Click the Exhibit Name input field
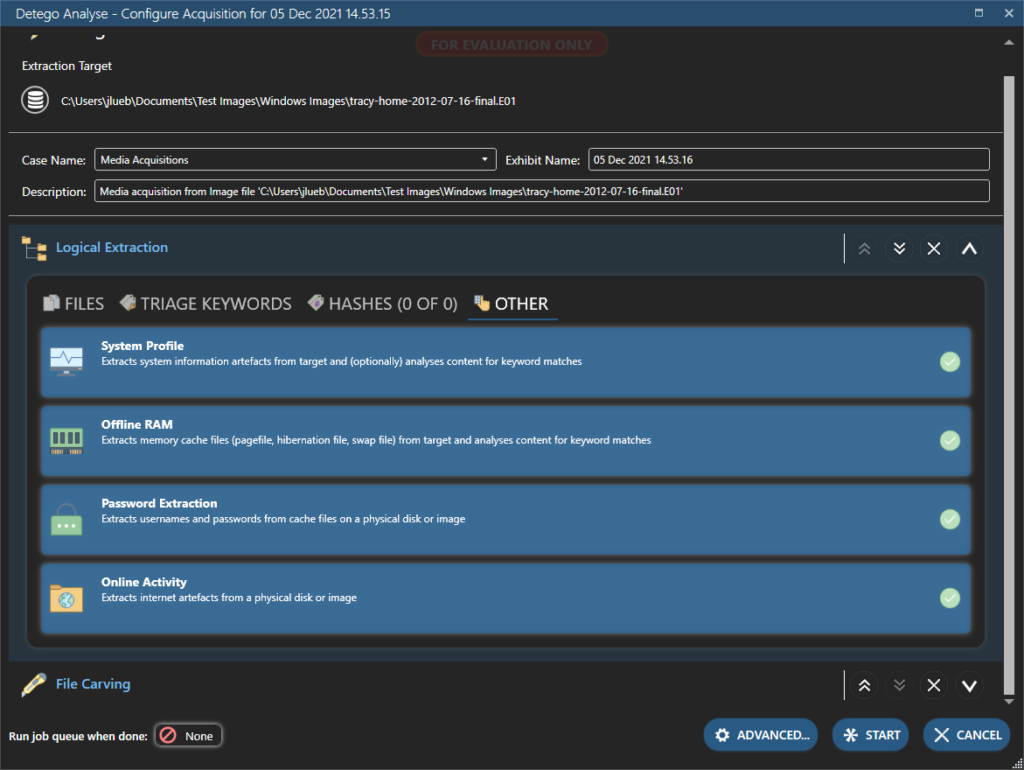The height and width of the screenshot is (770, 1024). pyautogui.click(x=789, y=159)
